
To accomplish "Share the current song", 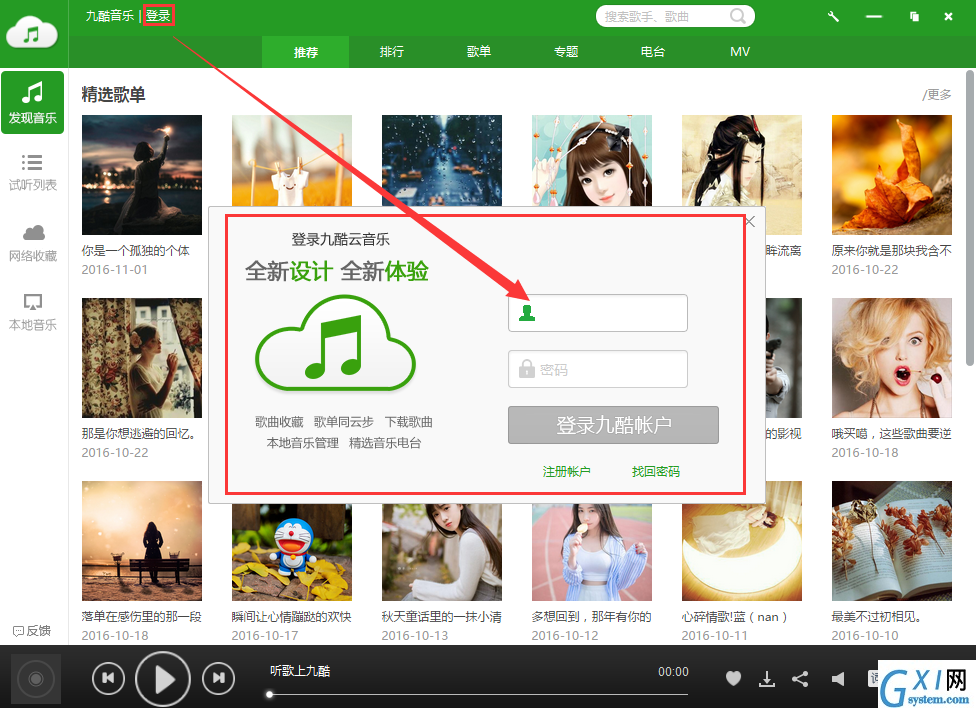I will (x=800, y=679).
